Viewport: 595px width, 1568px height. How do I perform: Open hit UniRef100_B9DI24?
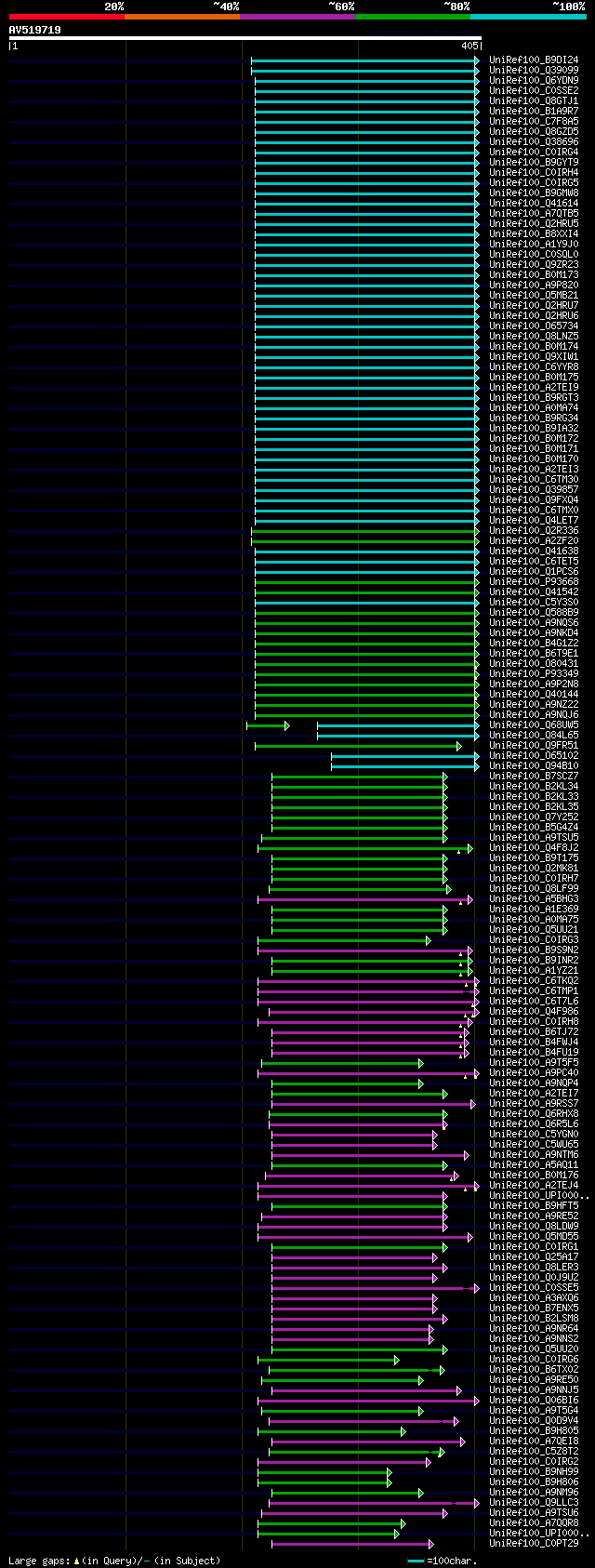(534, 60)
